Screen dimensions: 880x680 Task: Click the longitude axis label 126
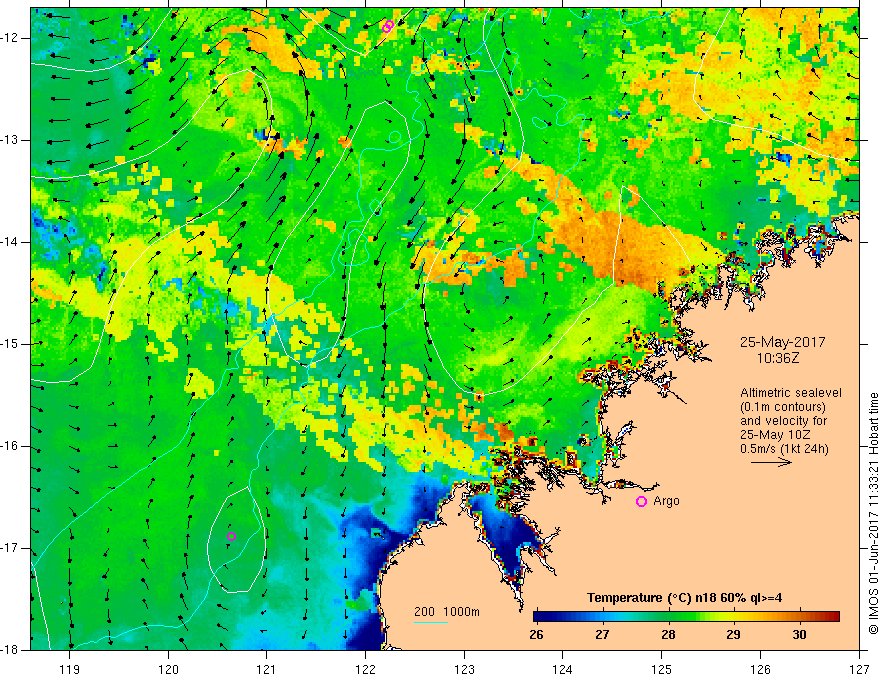tap(760, 669)
